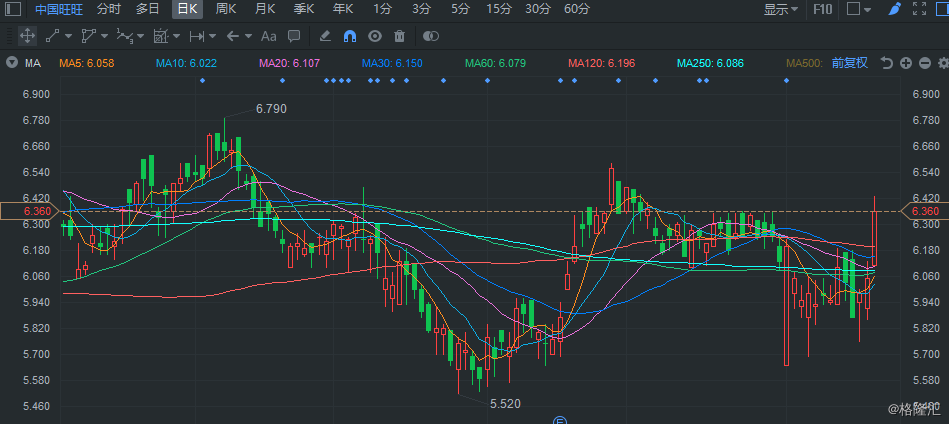Viewport: 949px width, 424px height.
Task: Delete drawings with the trash icon
Action: click(400, 36)
